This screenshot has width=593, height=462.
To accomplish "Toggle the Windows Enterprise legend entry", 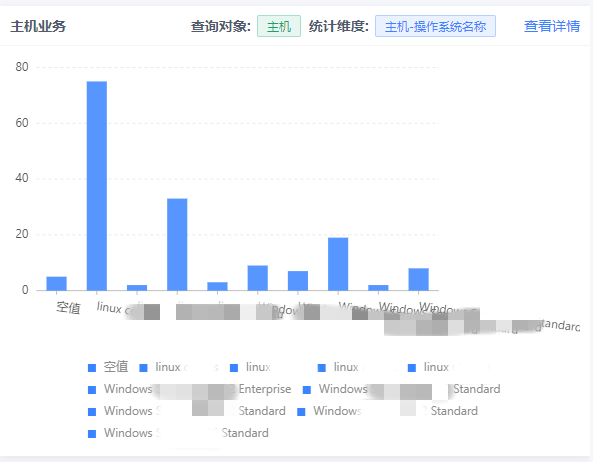I will click(x=189, y=389).
